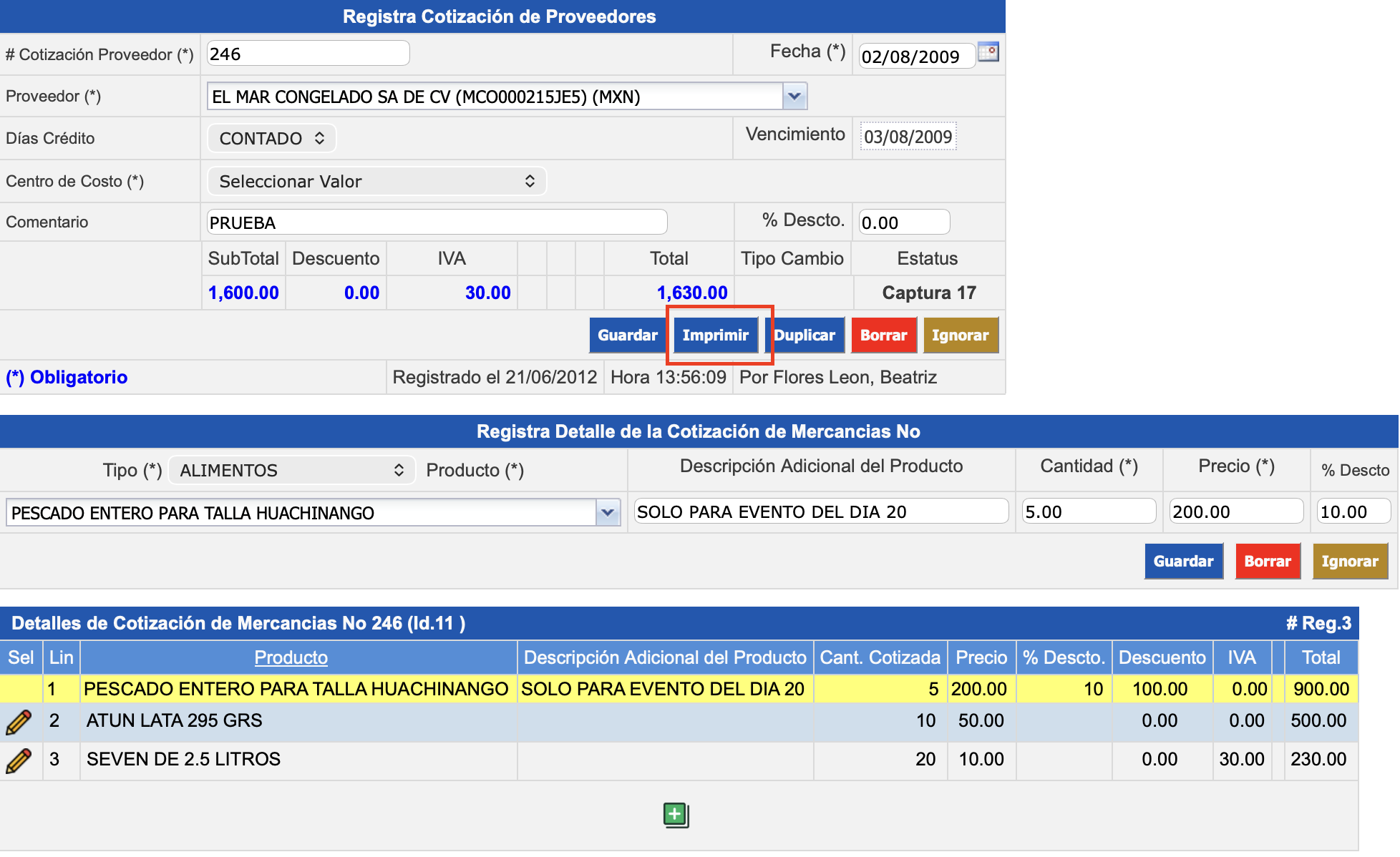Save the detail line with lower Guardar button

click(x=1183, y=561)
